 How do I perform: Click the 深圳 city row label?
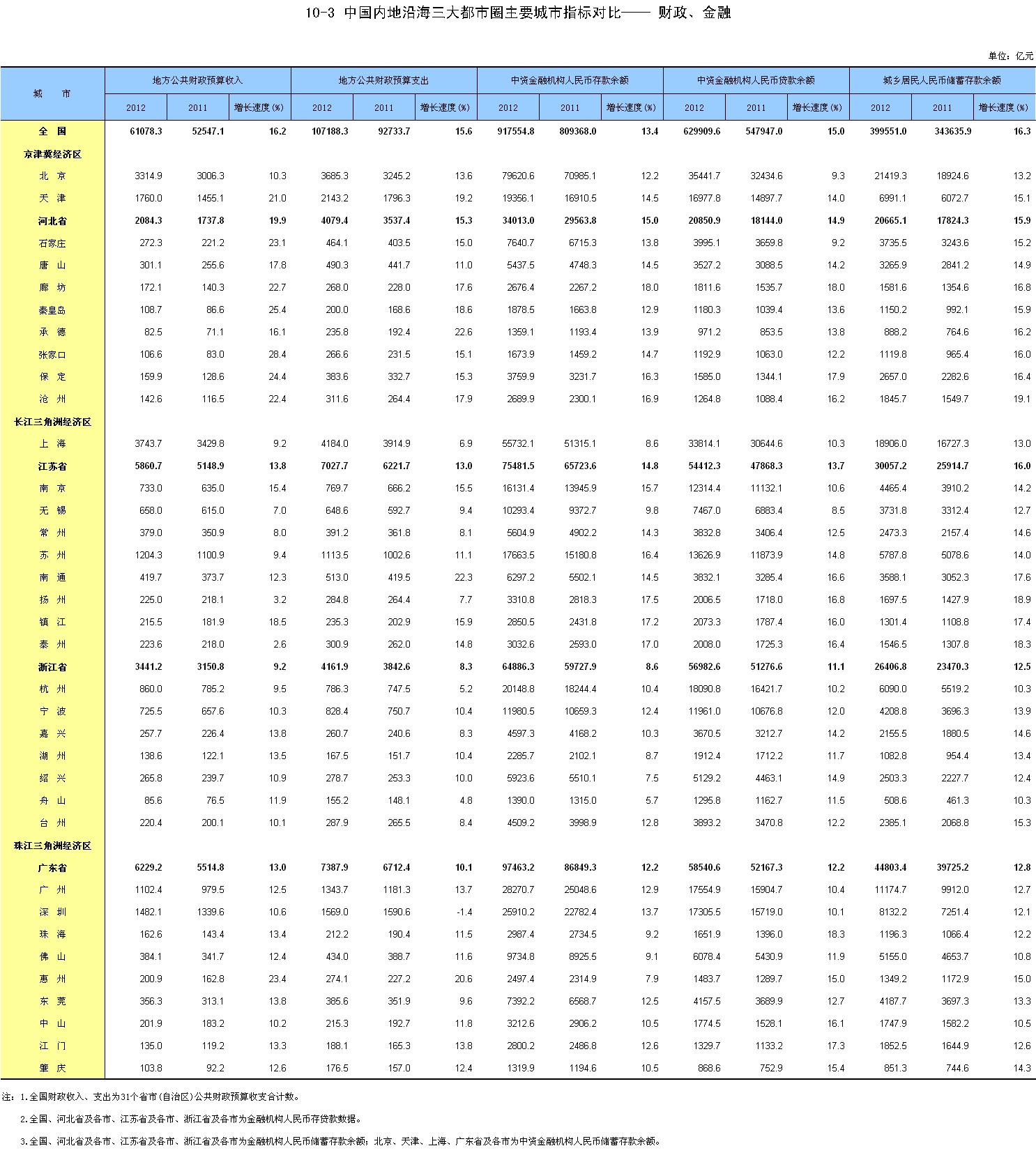(52, 912)
